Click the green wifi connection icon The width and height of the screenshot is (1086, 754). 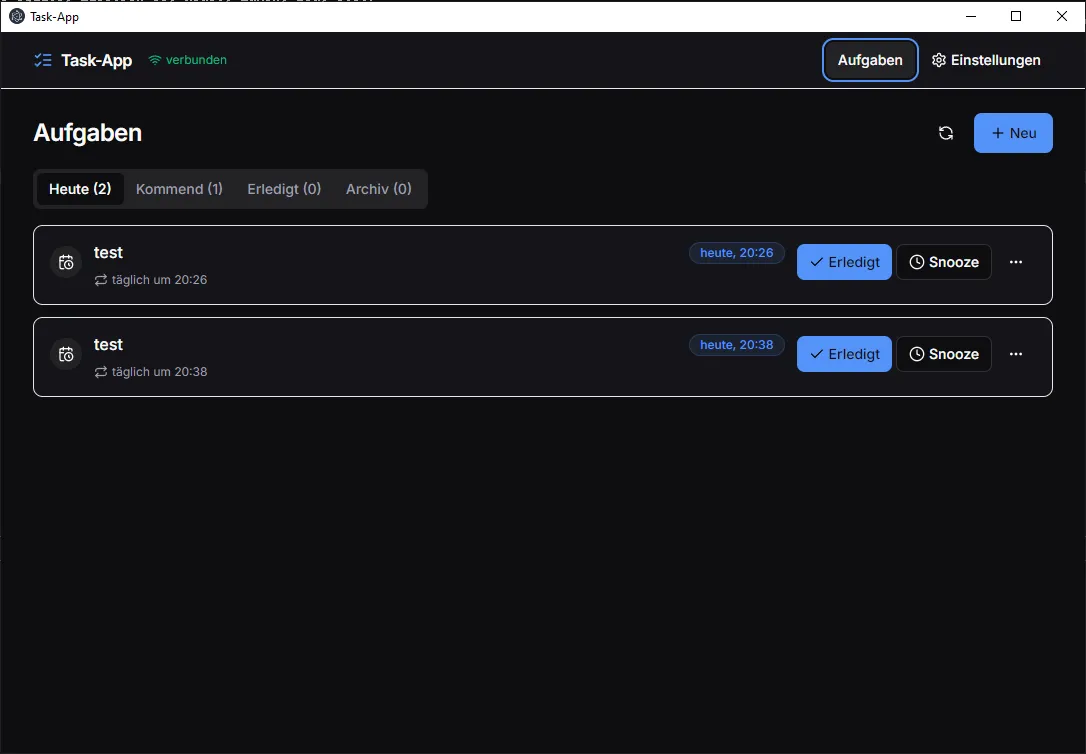pyautogui.click(x=154, y=60)
